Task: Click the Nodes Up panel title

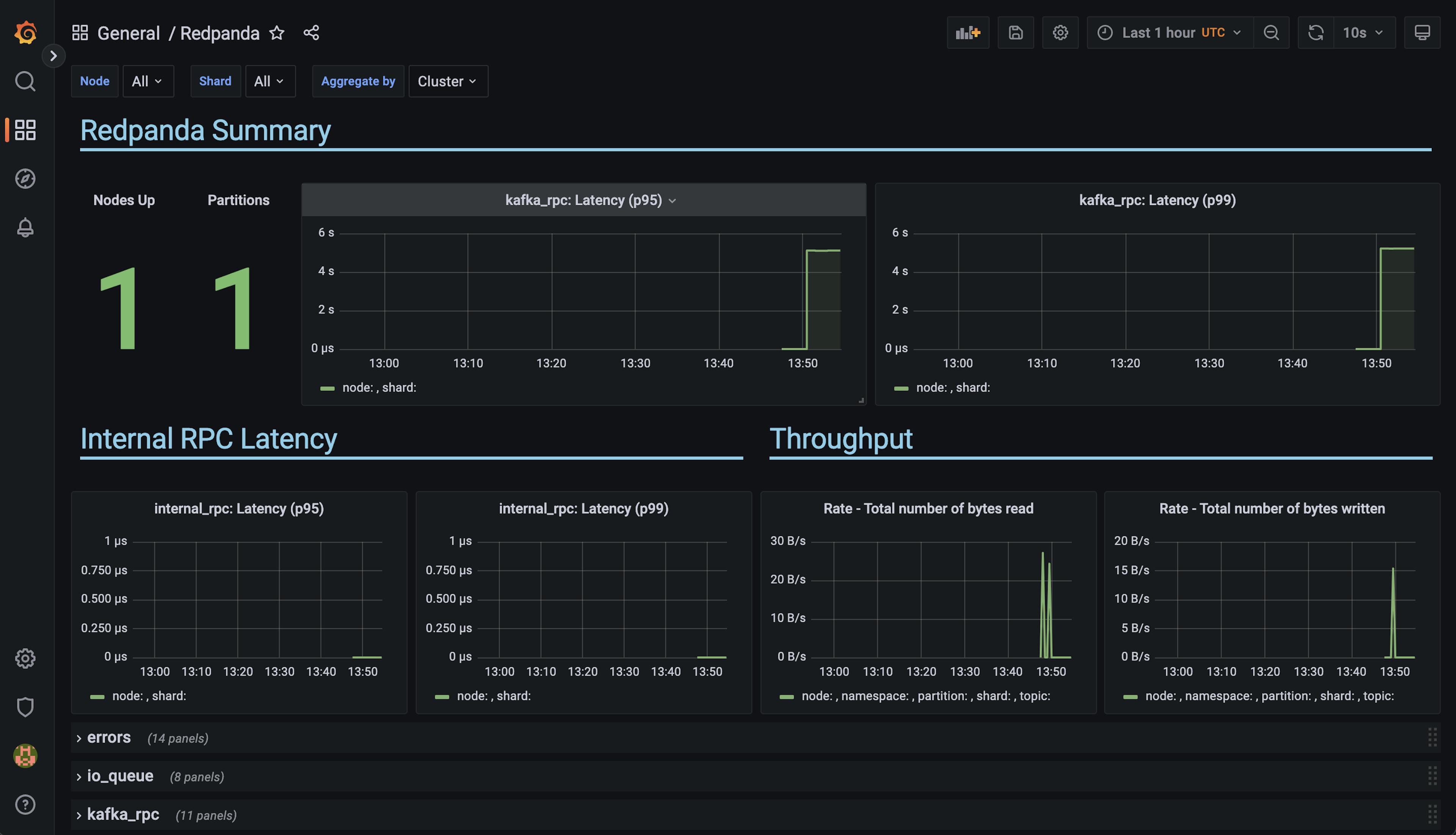Action: tap(124, 200)
